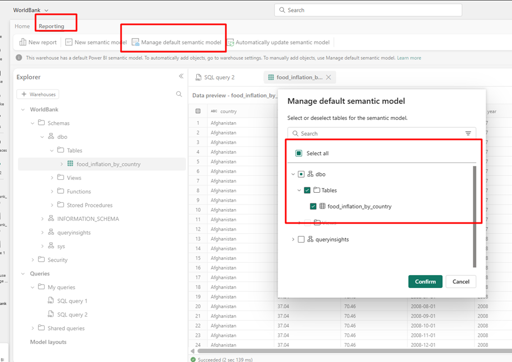Uncheck the Tables checkbox in dialog
Viewport: 512px width, 362px height.
pyautogui.click(x=307, y=190)
